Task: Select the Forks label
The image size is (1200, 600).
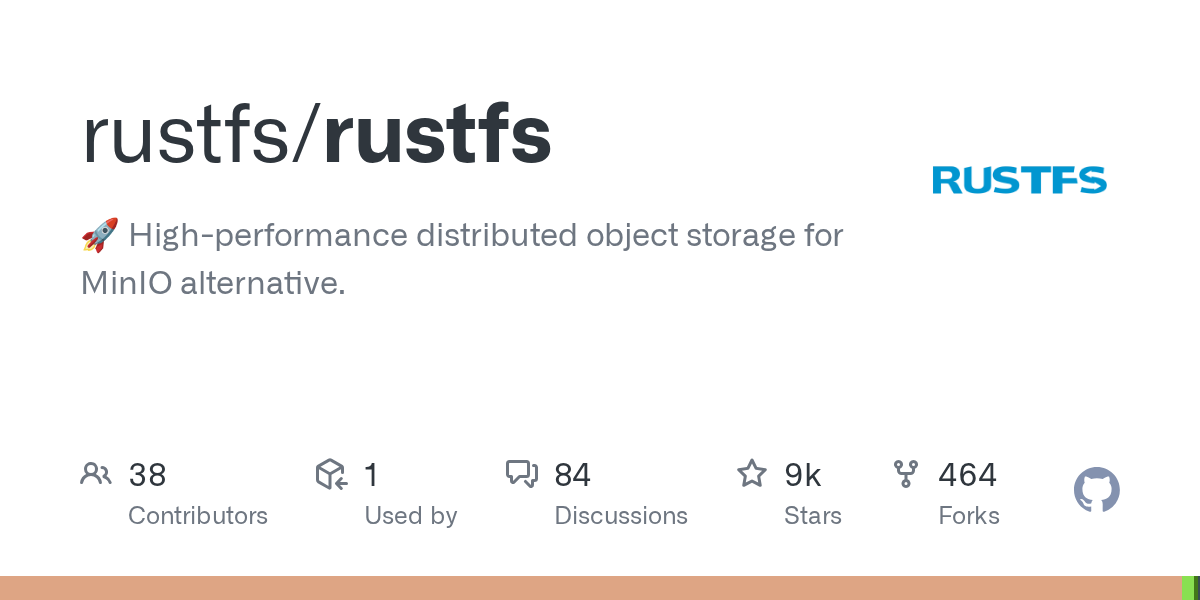Action: coord(969,516)
